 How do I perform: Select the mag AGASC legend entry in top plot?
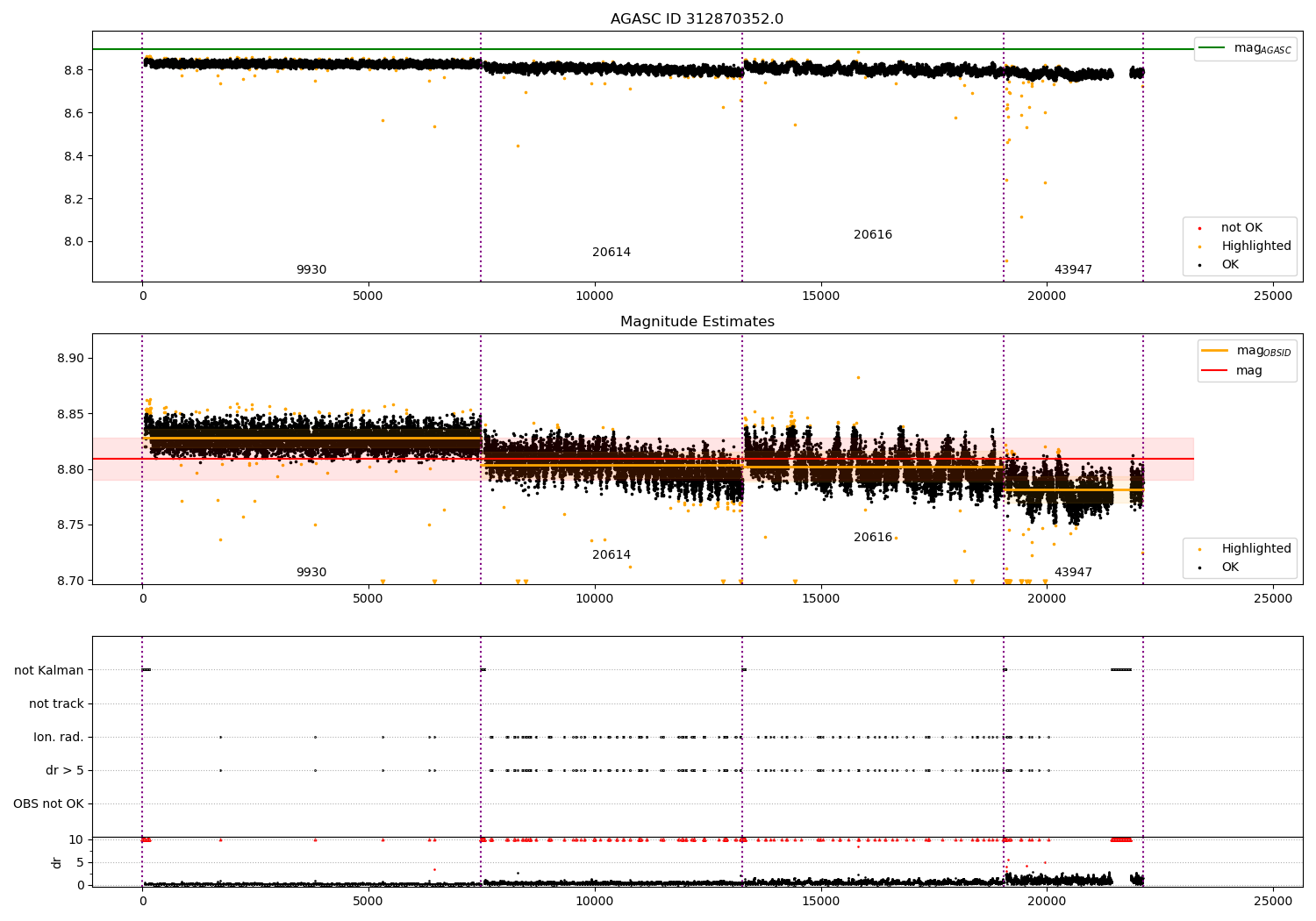click(x=1246, y=48)
